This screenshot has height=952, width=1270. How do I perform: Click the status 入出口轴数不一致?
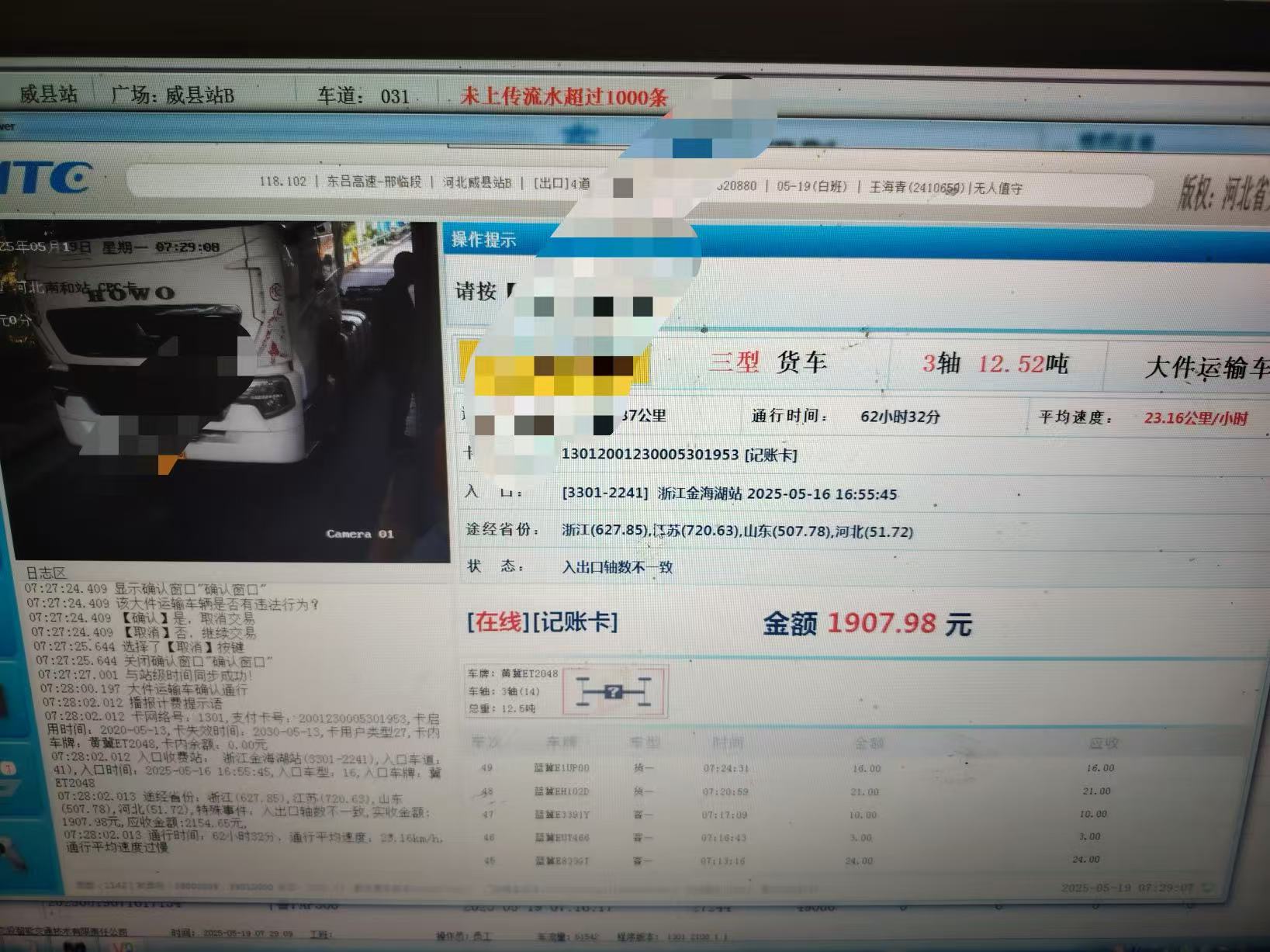[618, 567]
